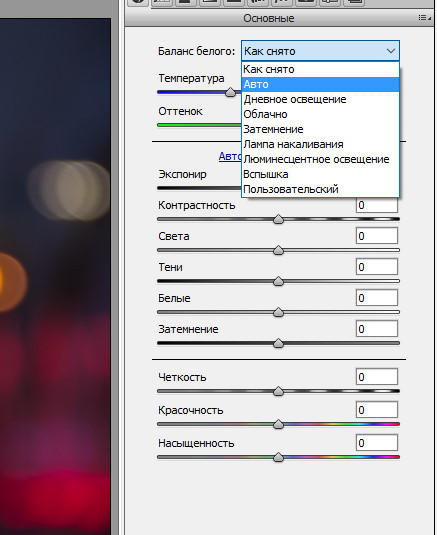437x535 pixels.
Task: Click the Контрастность slider handle
Action: 279,219
